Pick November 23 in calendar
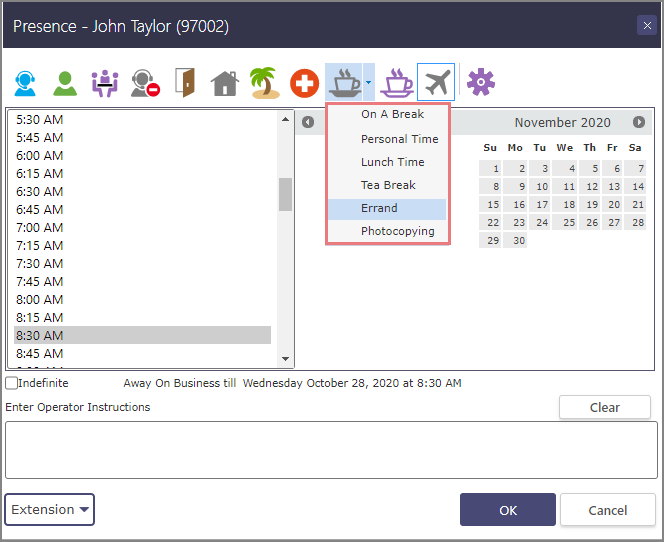The width and height of the screenshot is (664, 542). point(515,222)
